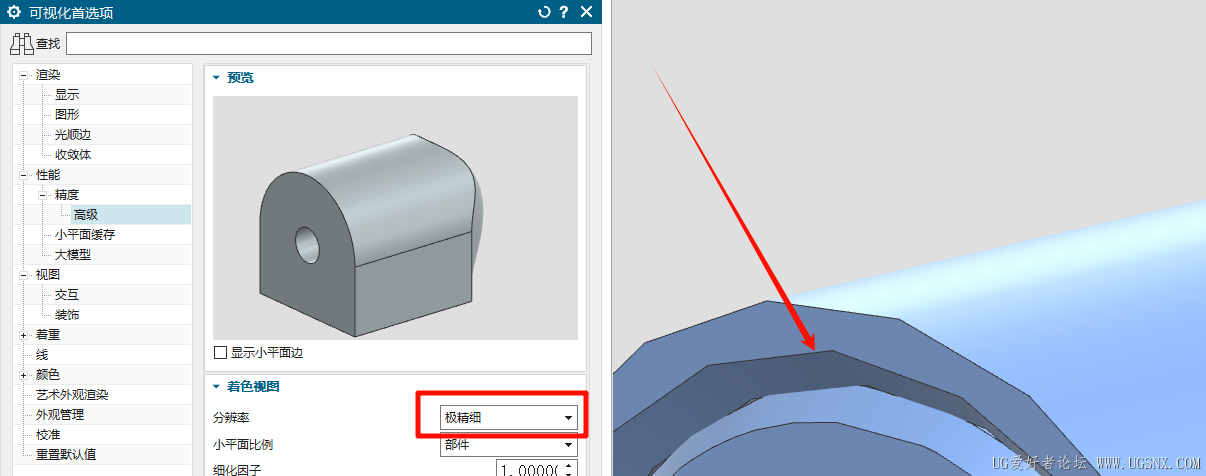Collapse the 预览 section

[215, 77]
